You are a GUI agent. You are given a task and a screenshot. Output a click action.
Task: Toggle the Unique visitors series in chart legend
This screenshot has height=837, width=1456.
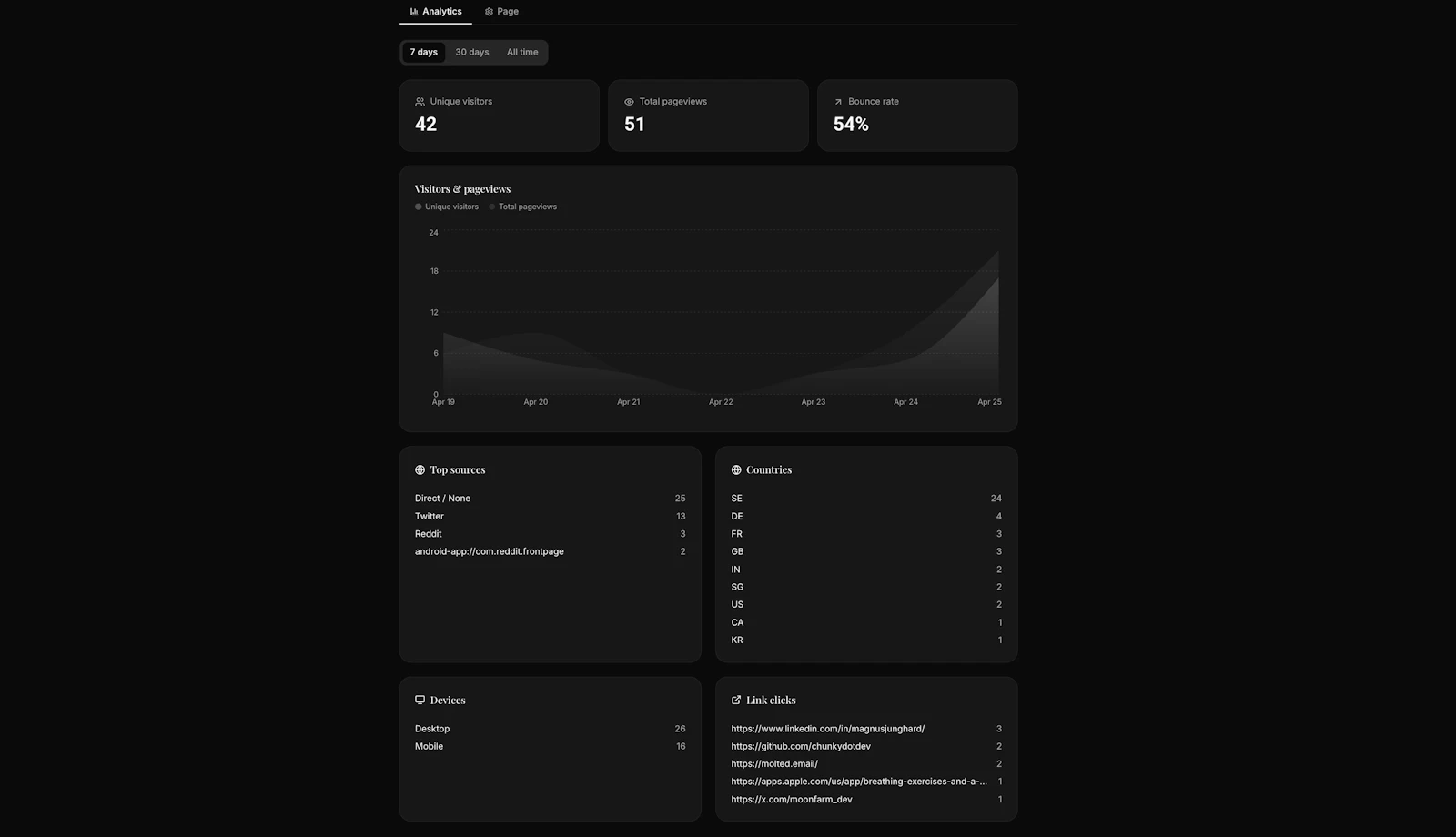(x=447, y=207)
